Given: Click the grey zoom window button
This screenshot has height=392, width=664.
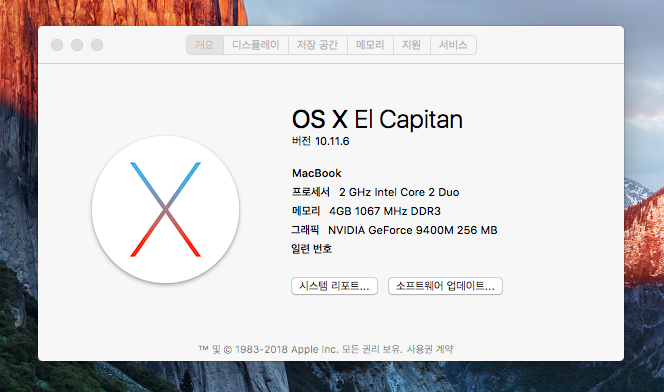Looking at the screenshot, I should coord(97,45).
